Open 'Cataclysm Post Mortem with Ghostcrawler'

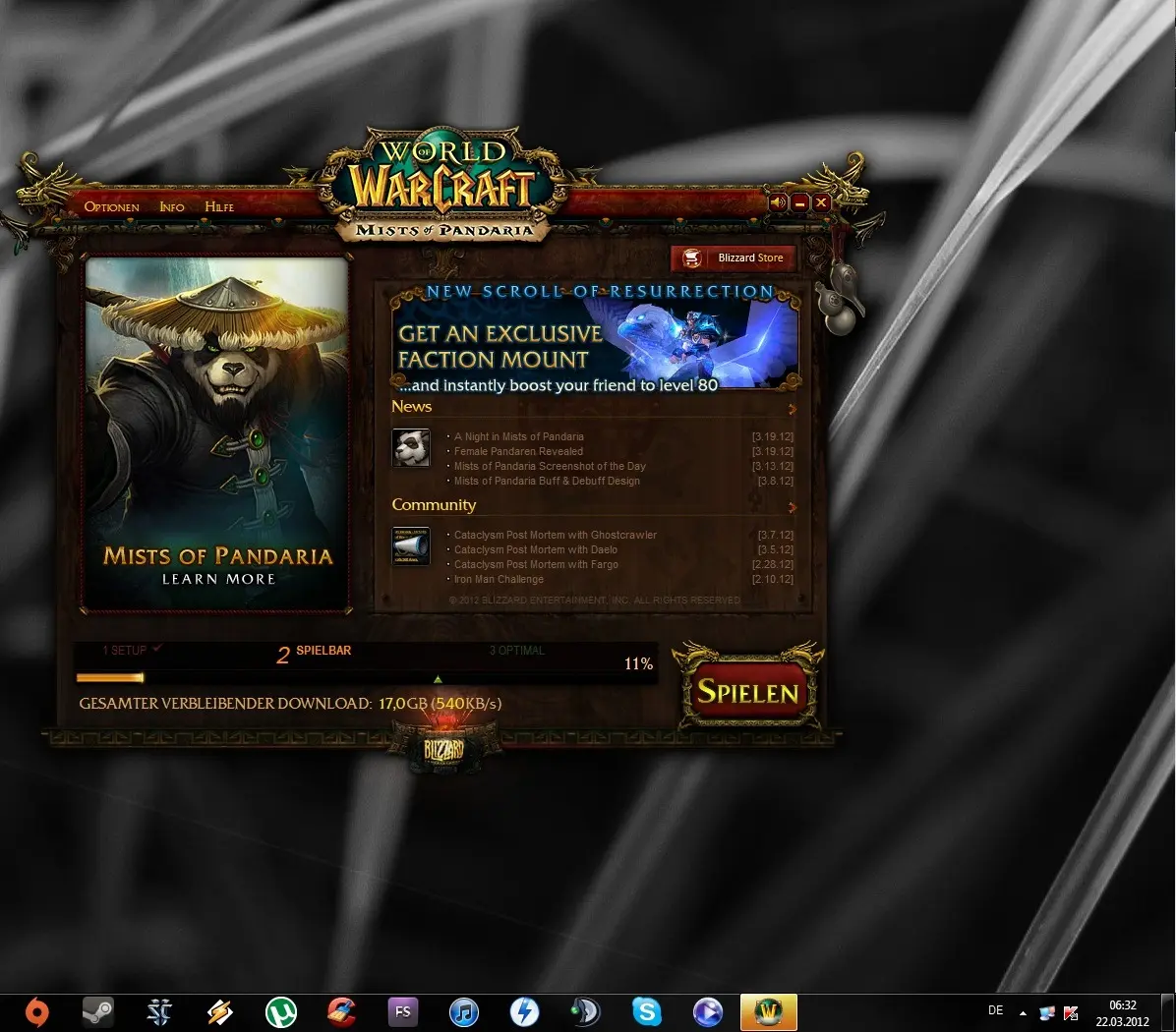point(555,535)
